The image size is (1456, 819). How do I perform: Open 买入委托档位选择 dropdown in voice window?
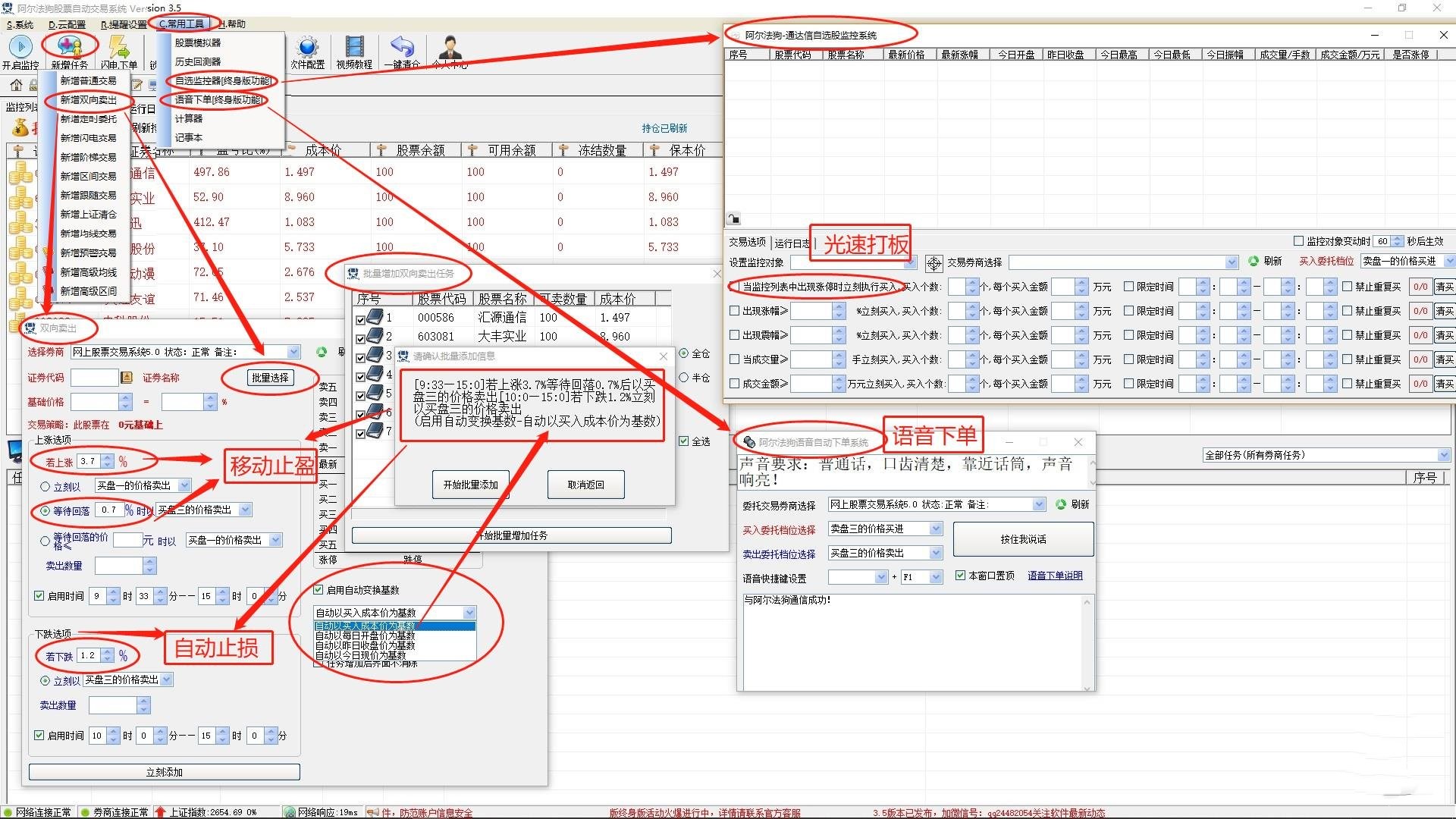tap(885, 529)
